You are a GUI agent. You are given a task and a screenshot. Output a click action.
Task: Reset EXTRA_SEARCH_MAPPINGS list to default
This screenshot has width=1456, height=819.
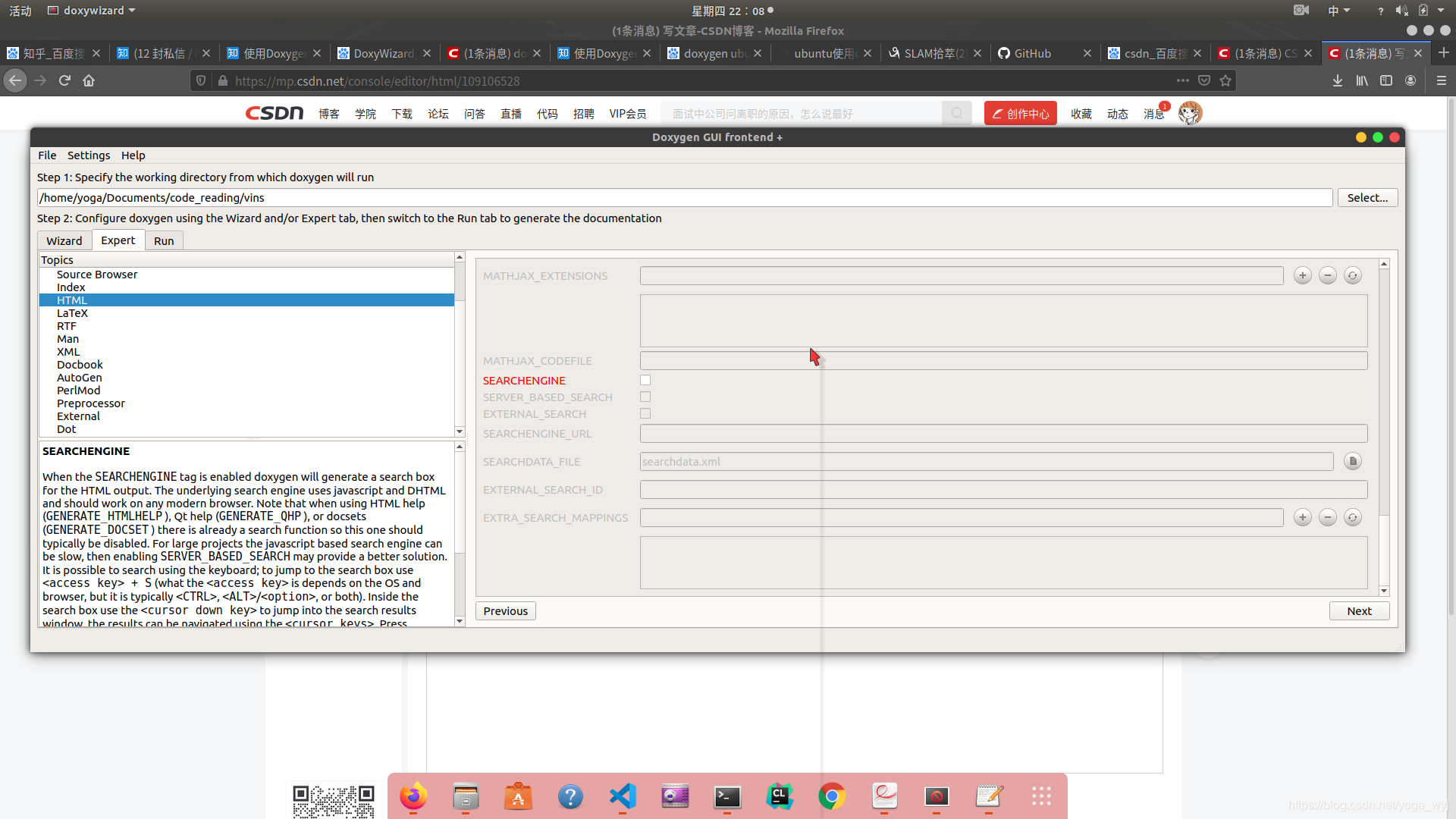coord(1352,517)
